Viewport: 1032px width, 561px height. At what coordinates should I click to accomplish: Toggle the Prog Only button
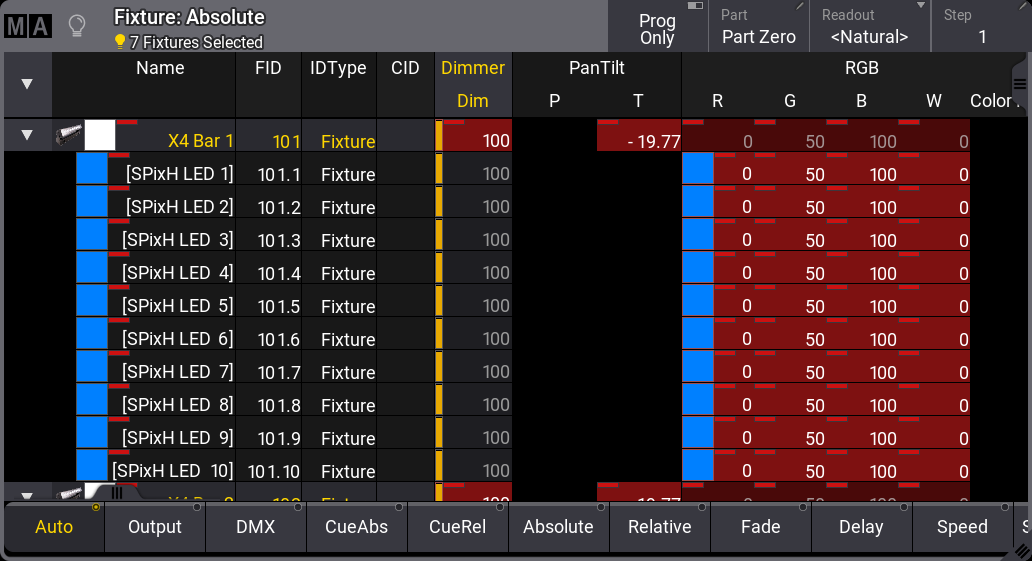pyautogui.click(x=657, y=28)
